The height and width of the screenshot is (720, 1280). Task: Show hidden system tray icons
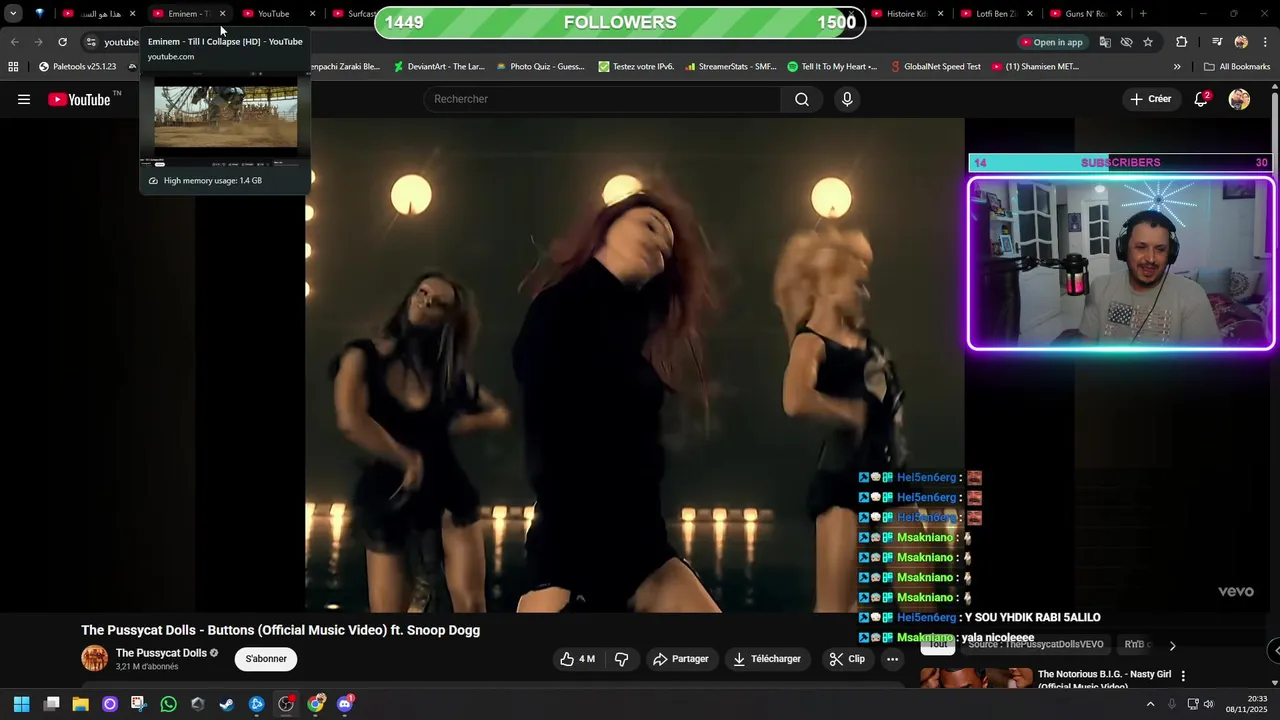tap(1150, 704)
